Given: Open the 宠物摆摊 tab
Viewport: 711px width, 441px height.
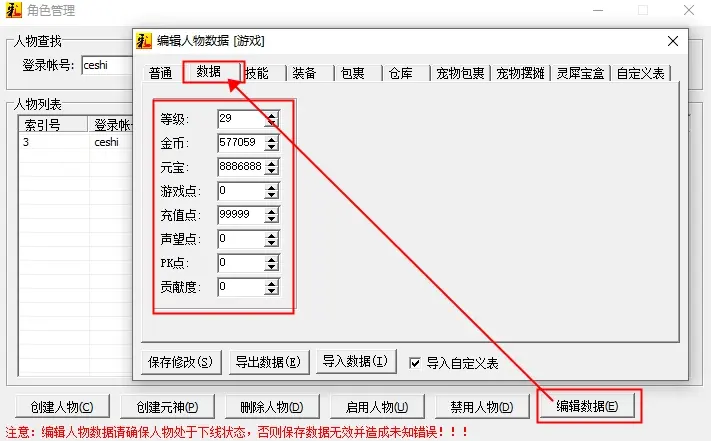Looking at the screenshot, I should pyautogui.click(x=520, y=73).
